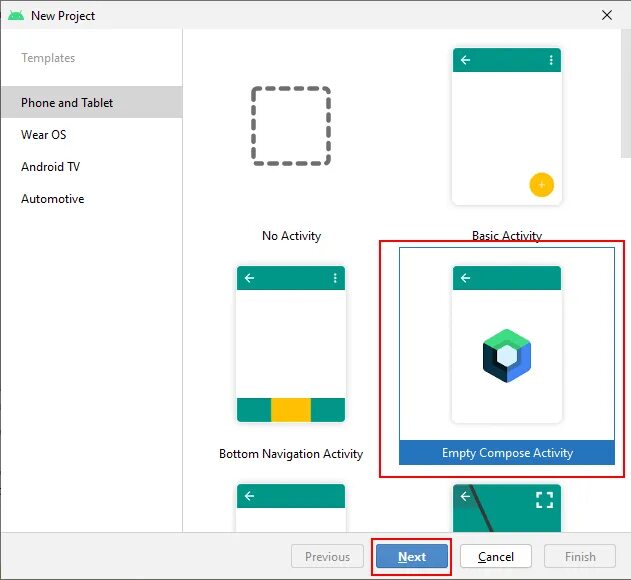Viewport: 631px width, 580px height.
Task: Click the Templates heading in the sidebar
Action: point(48,58)
